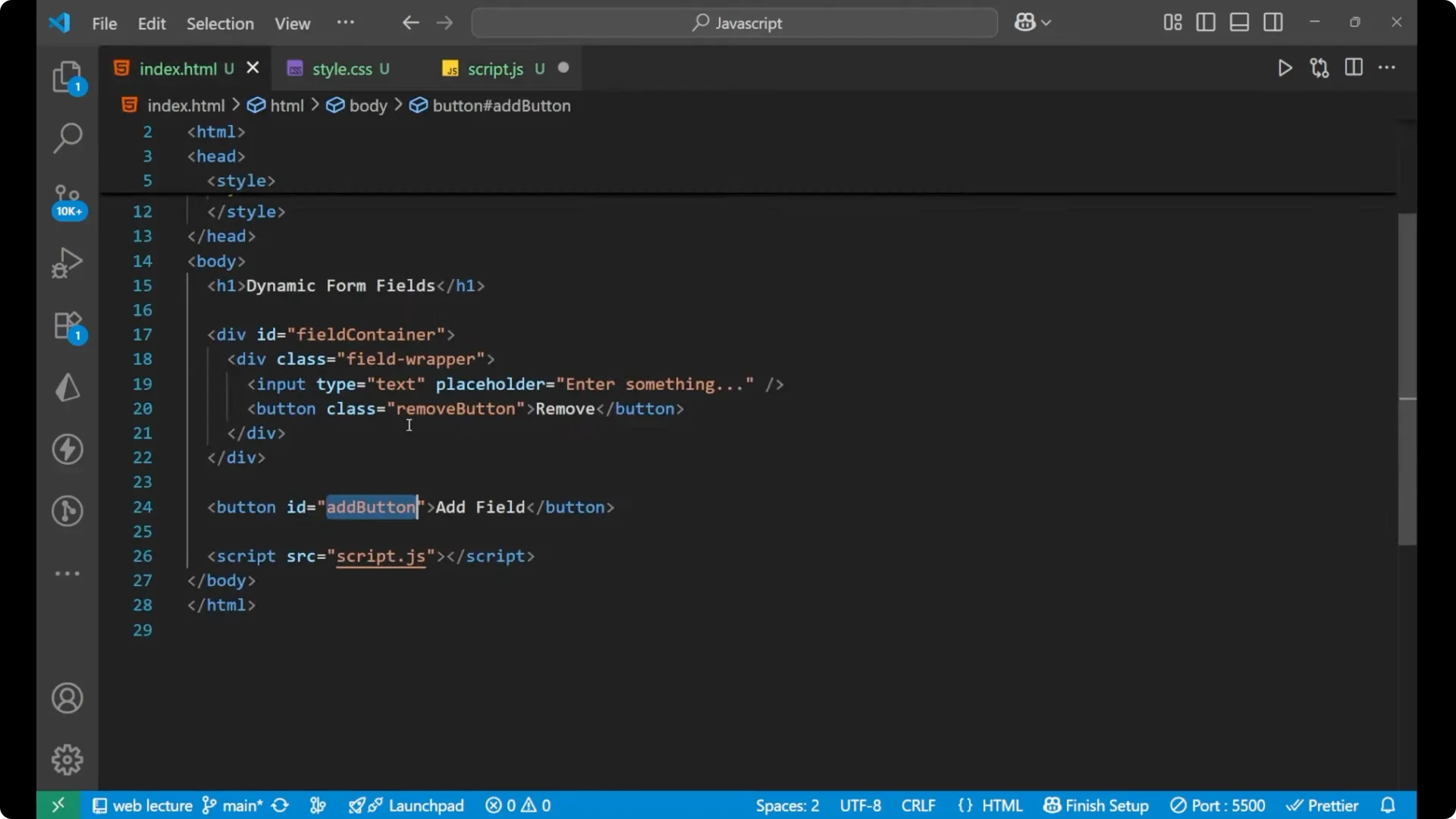The height and width of the screenshot is (819, 1456).
Task: Open the Selection menu
Action: pyautogui.click(x=220, y=24)
